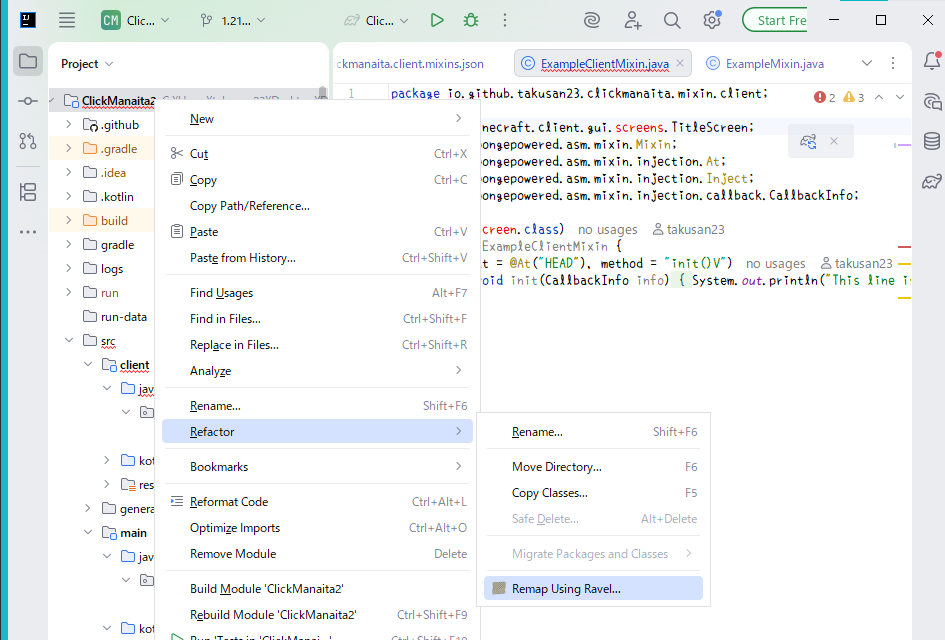Click the green Run button in toolbar
945x640 pixels.
[x=437, y=20]
